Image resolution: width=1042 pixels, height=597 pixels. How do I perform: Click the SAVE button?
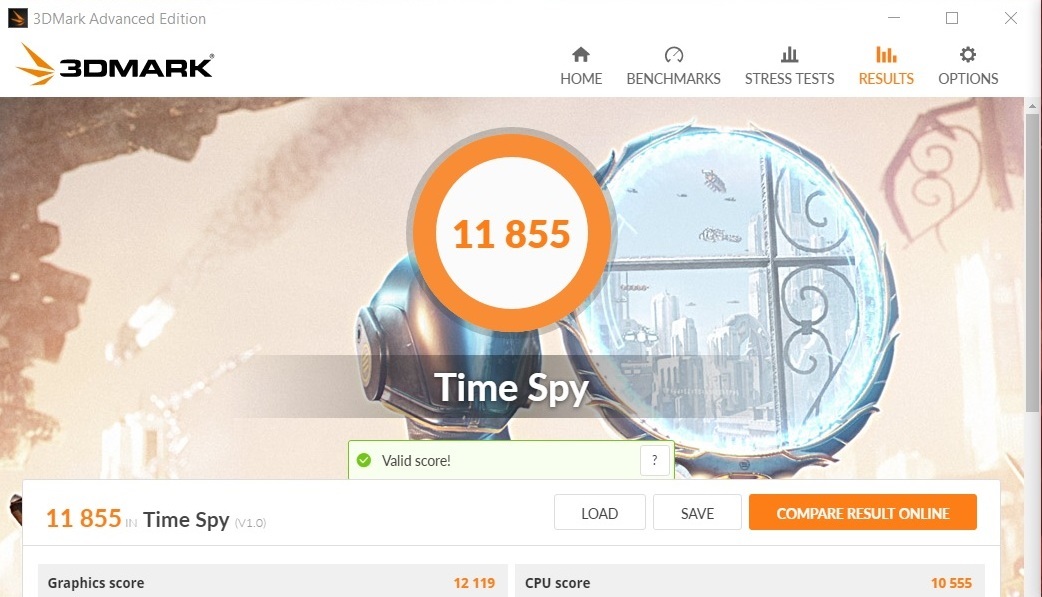[697, 513]
